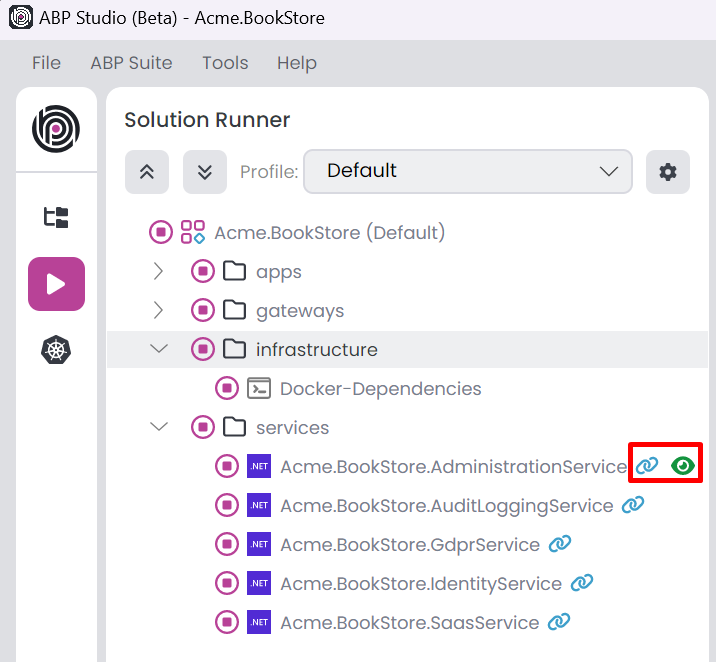The width and height of the screenshot is (716, 662).
Task: Open the Tools menu
Action: (x=225, y=63)
